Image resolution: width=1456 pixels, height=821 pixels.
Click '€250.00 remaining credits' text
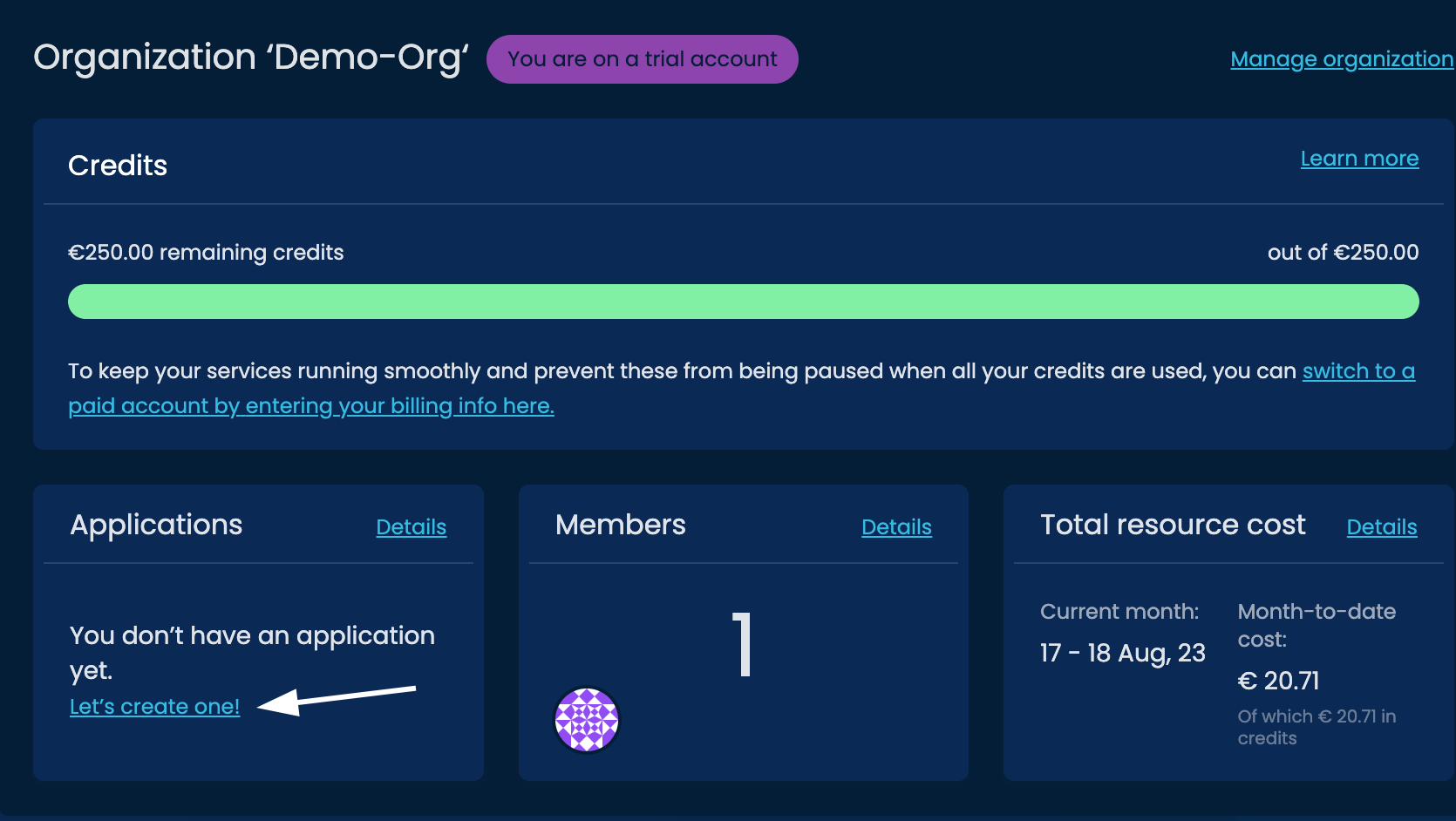click(206, 253)
